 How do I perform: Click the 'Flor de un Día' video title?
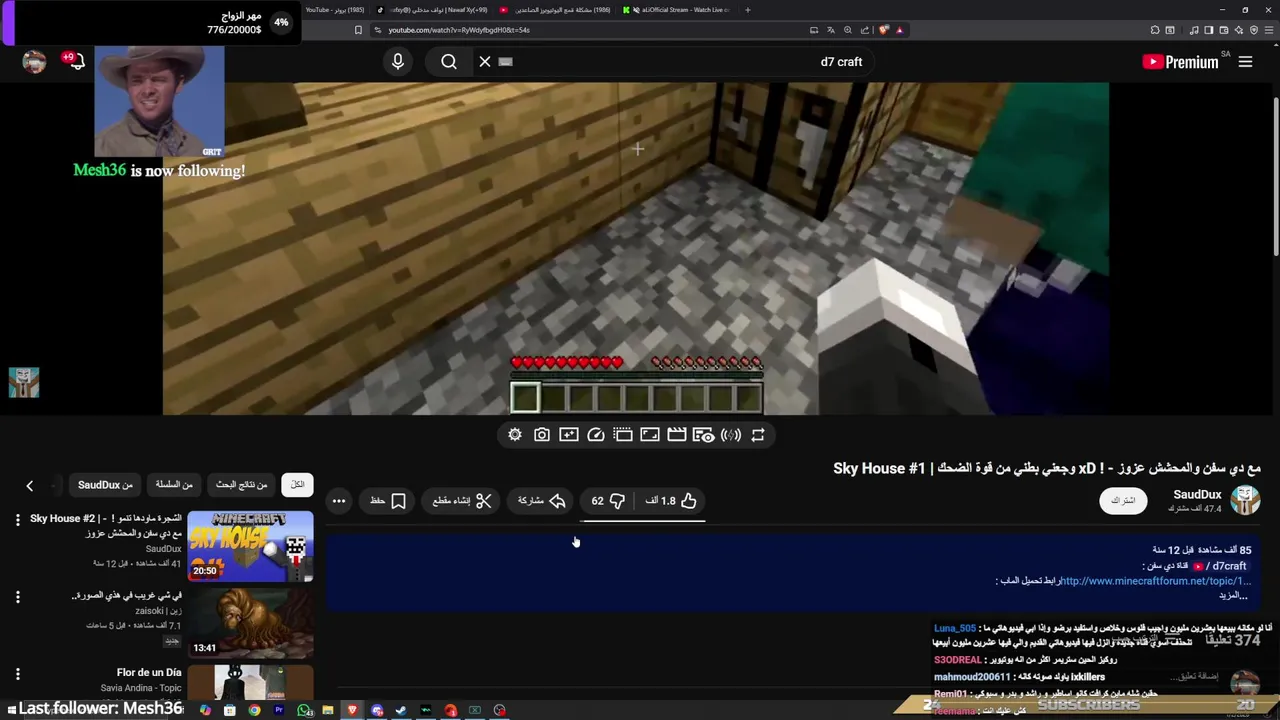(x=149, y=673)
